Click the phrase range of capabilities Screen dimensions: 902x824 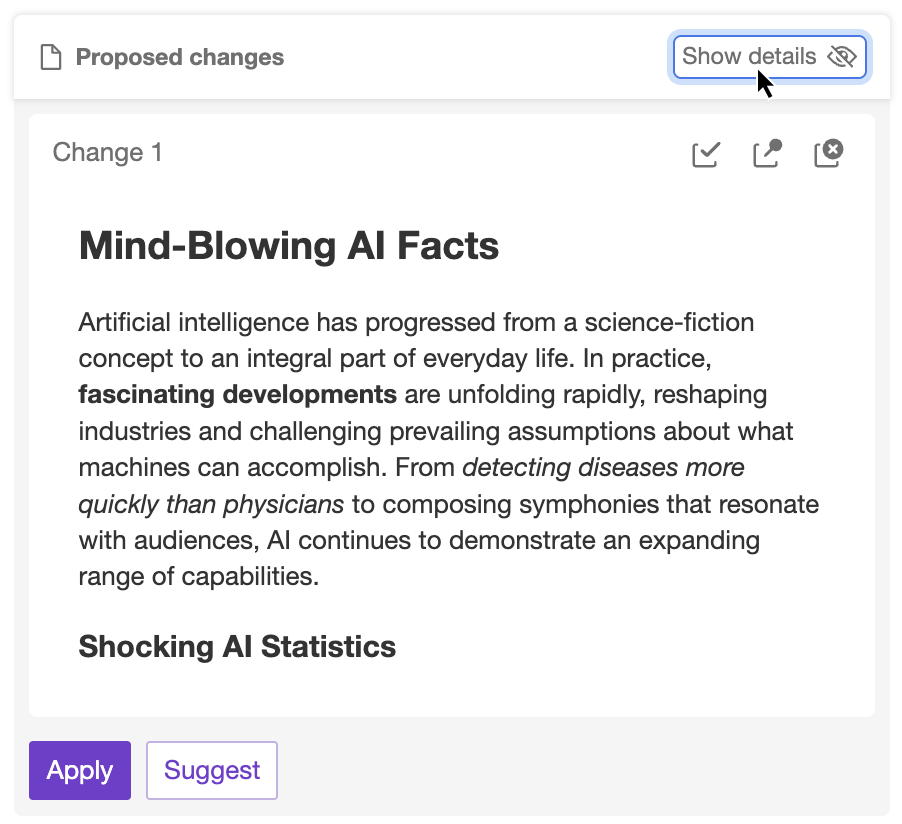point(198,577)
